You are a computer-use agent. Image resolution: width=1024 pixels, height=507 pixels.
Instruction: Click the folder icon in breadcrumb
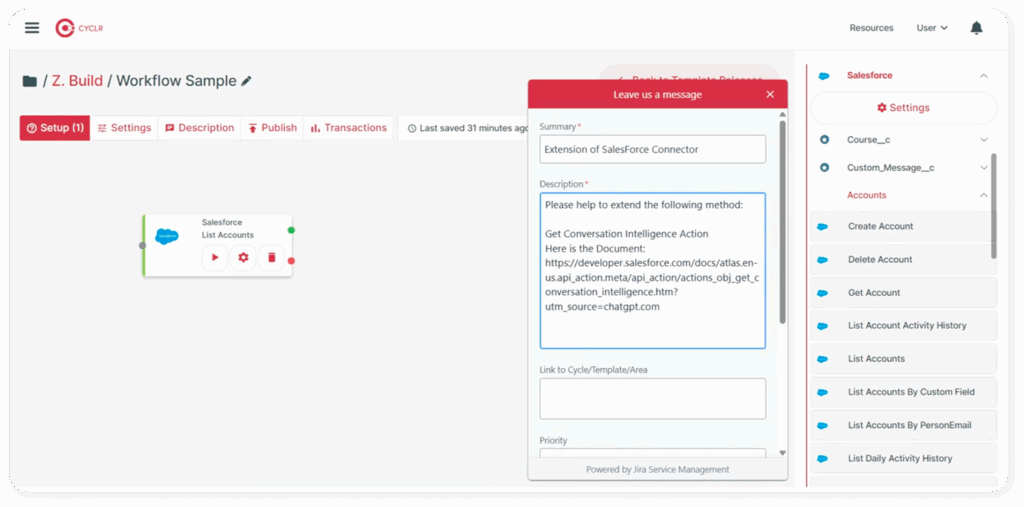coord(30,81)
